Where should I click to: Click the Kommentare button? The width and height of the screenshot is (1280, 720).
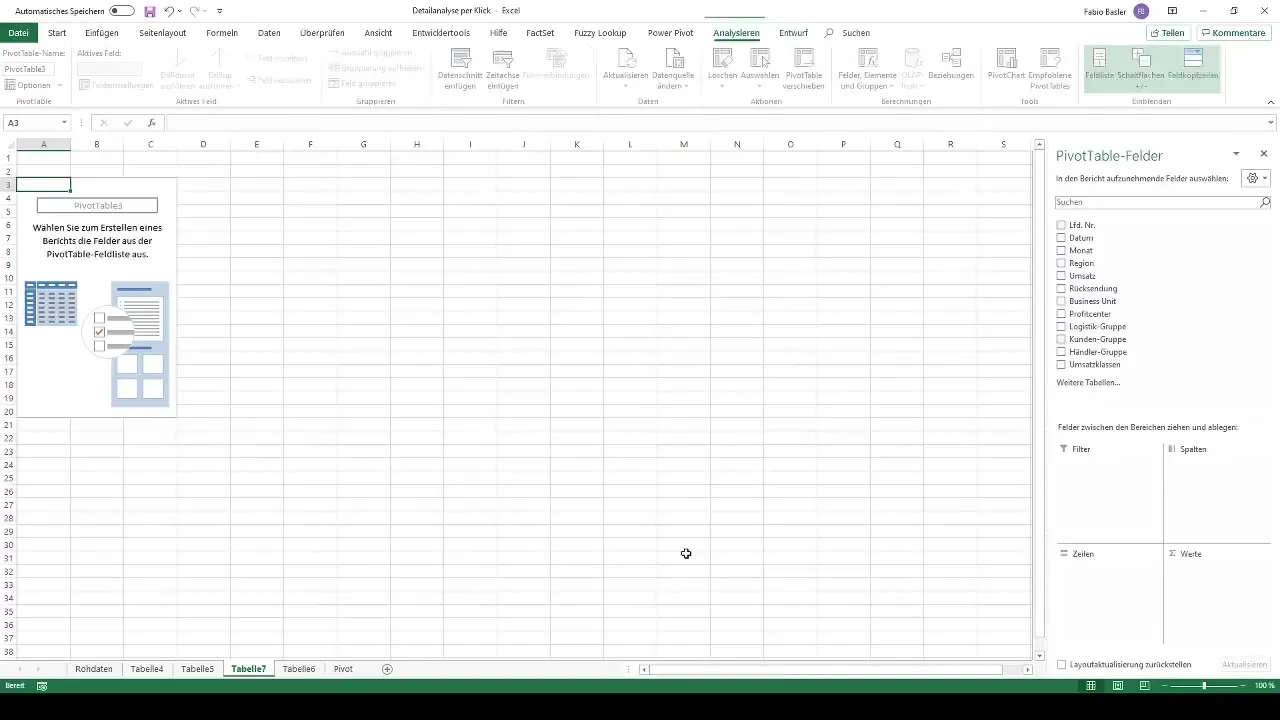pyautogui.click(x=1233, y=33)
